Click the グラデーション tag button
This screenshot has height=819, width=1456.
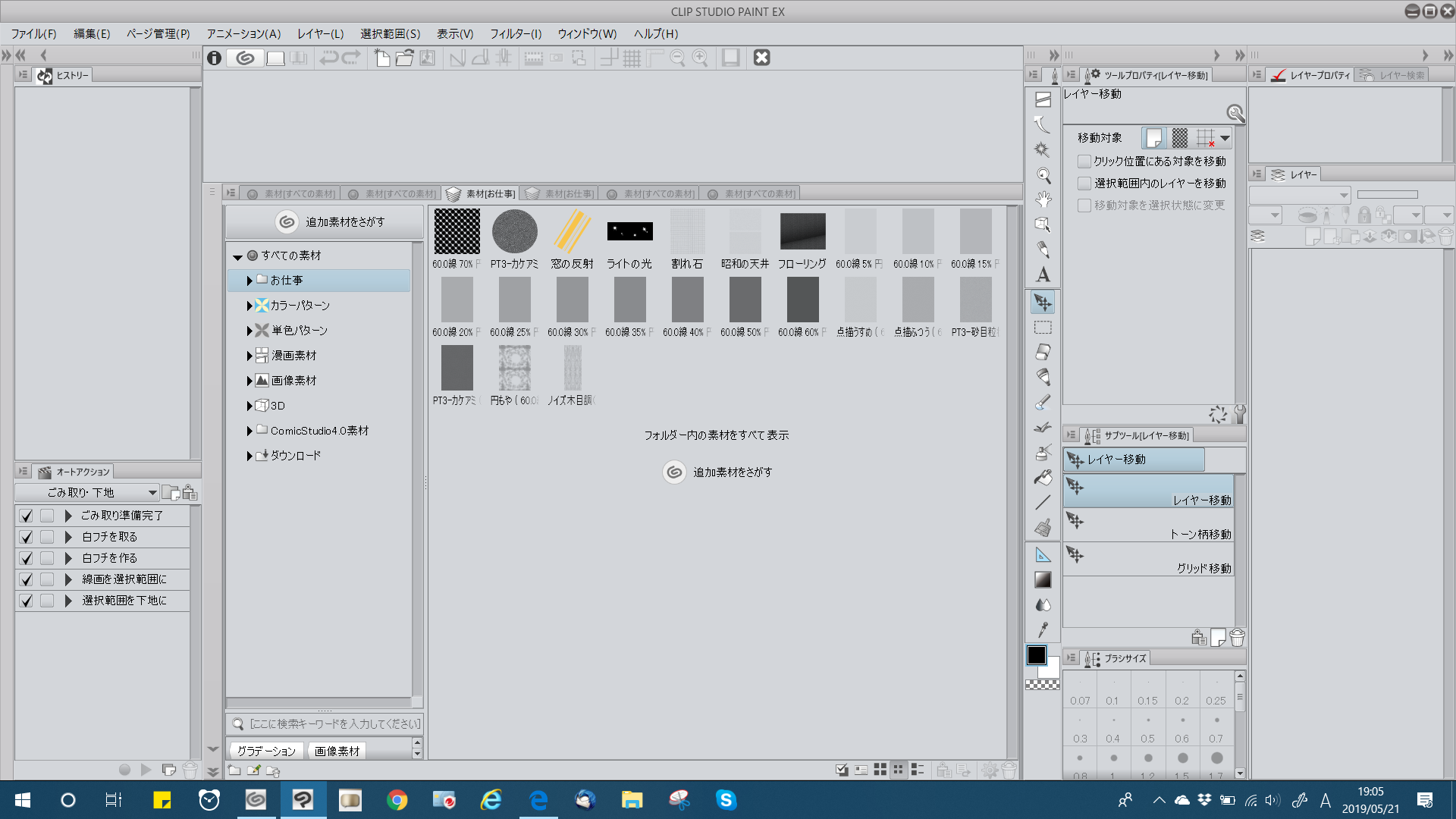click(x=266, y=751)
